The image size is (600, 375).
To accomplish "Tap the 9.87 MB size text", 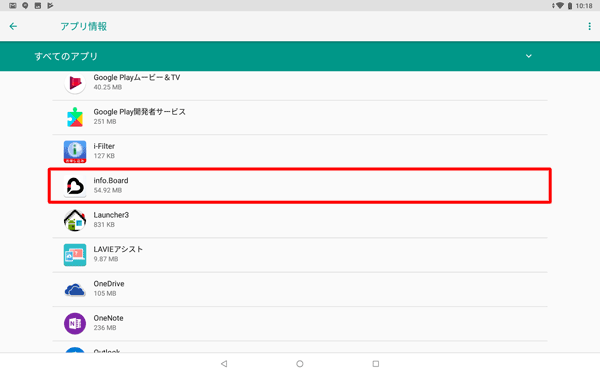I will click(106, 259).
